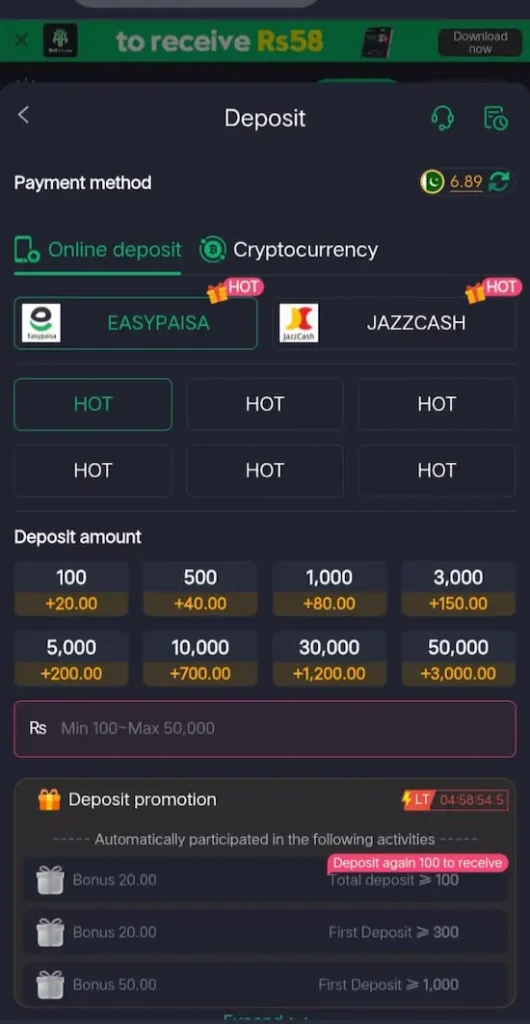Tap the Download now button
The width and height of the screenshot is (530, 1024).
pos(480,42)
